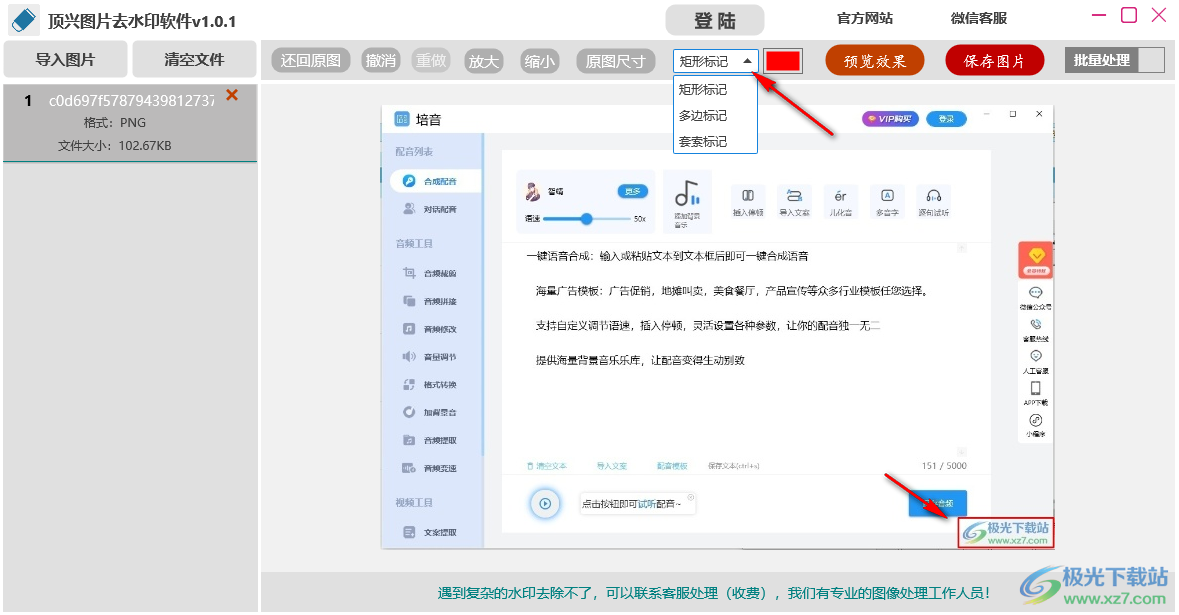Click 音频提取 tool in loaded image sidebar
Viewport: 1179px width, 615px height.
(431, 440)
